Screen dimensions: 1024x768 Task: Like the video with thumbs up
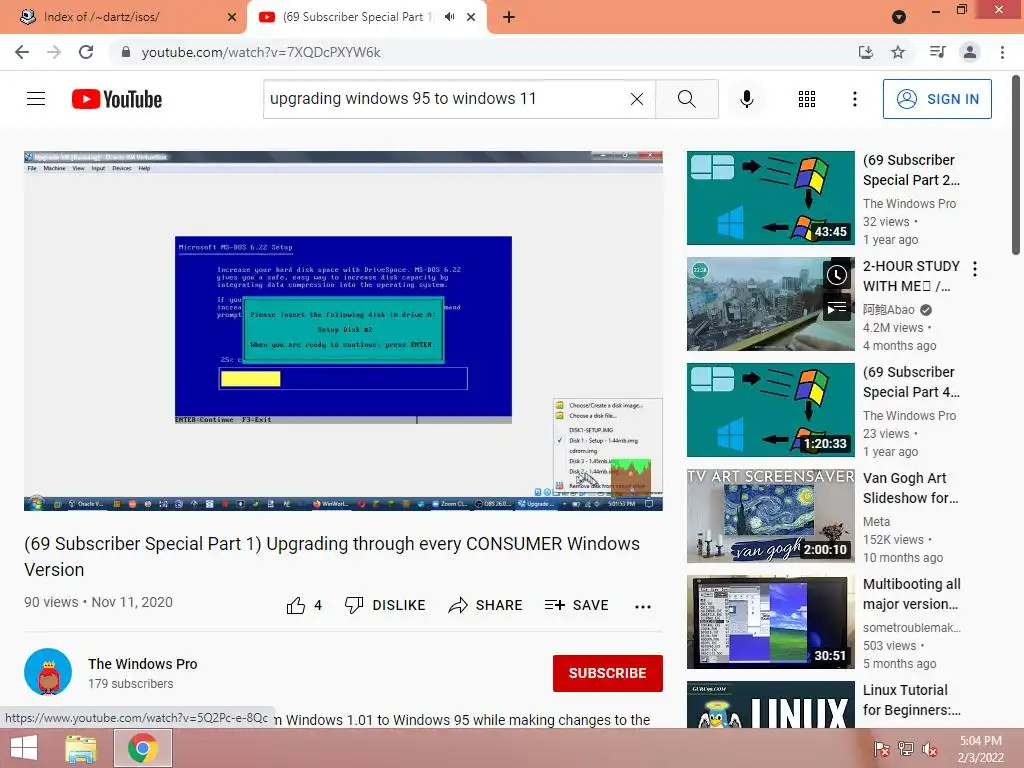[295, 605]
